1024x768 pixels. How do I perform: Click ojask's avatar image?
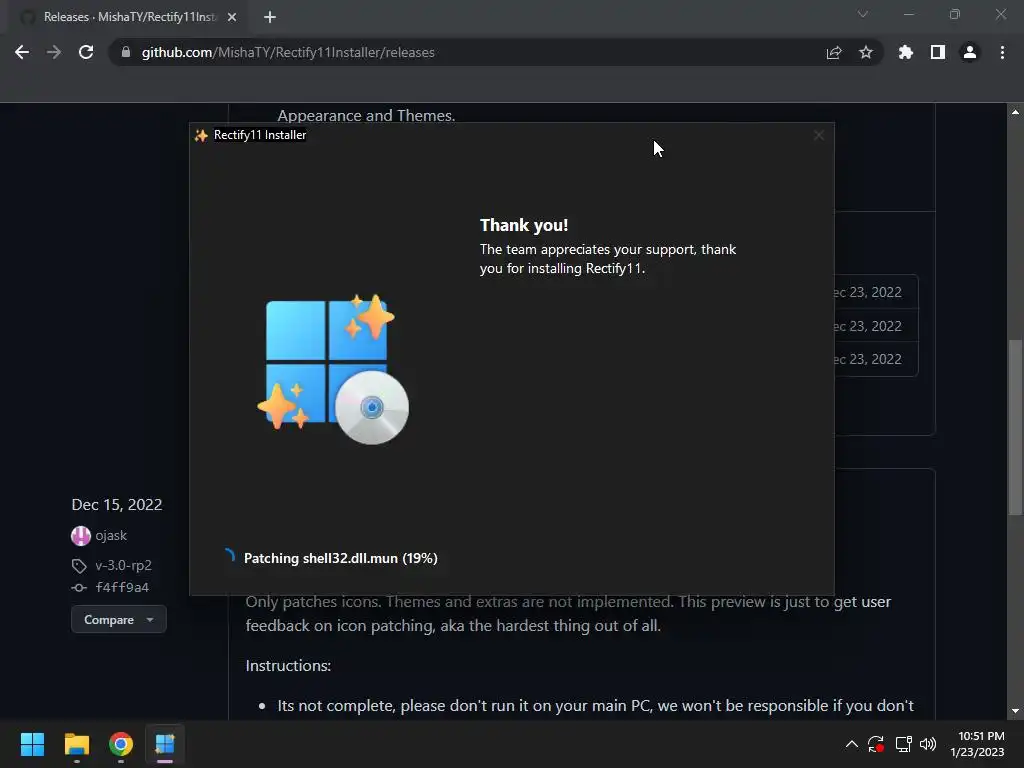[80, 536]
